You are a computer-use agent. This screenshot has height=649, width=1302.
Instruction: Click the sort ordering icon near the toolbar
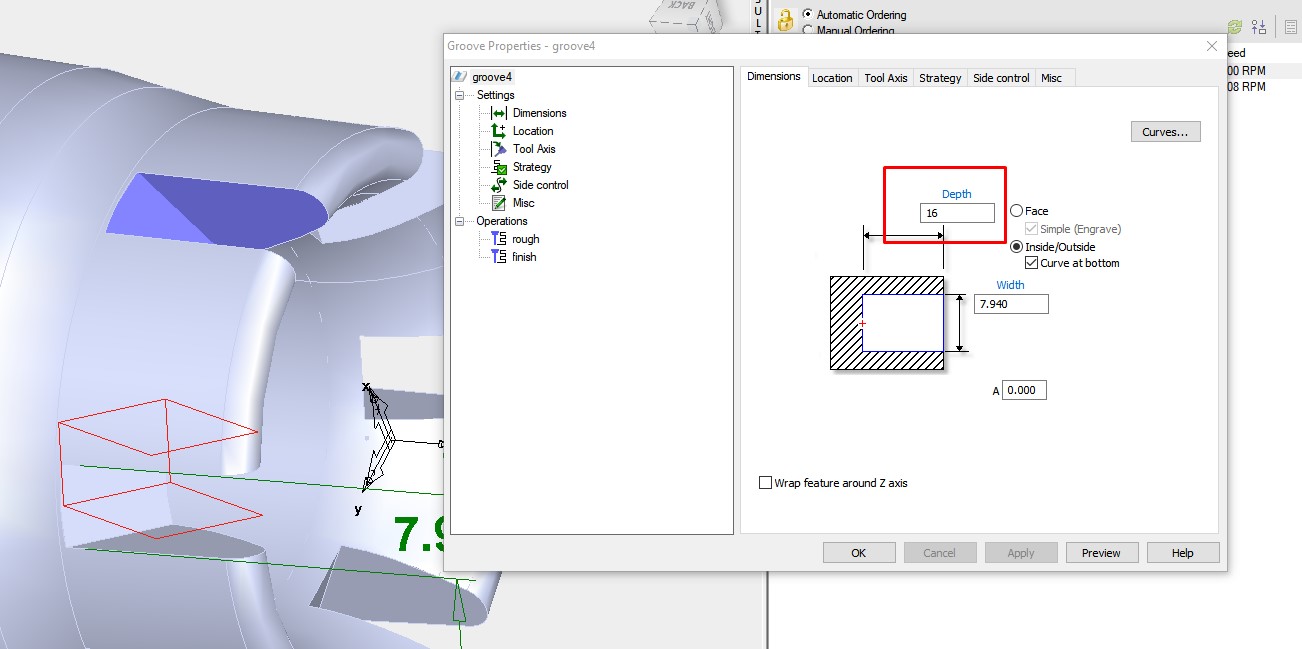click(x=1258, y=26)
